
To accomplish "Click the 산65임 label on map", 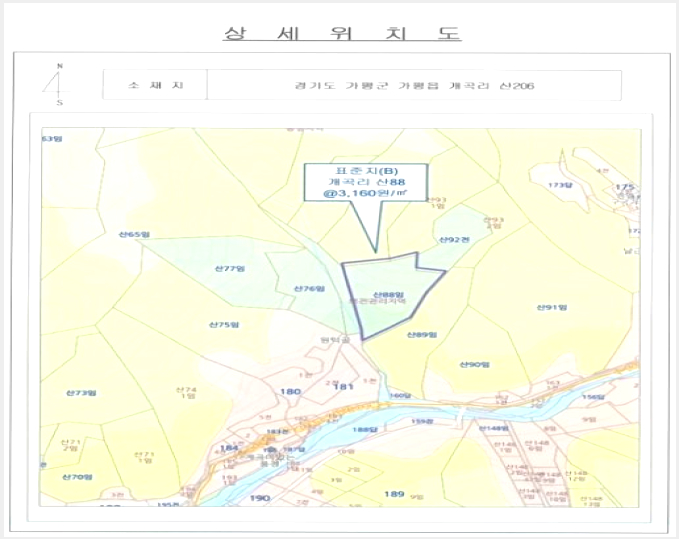I will 134,235.
